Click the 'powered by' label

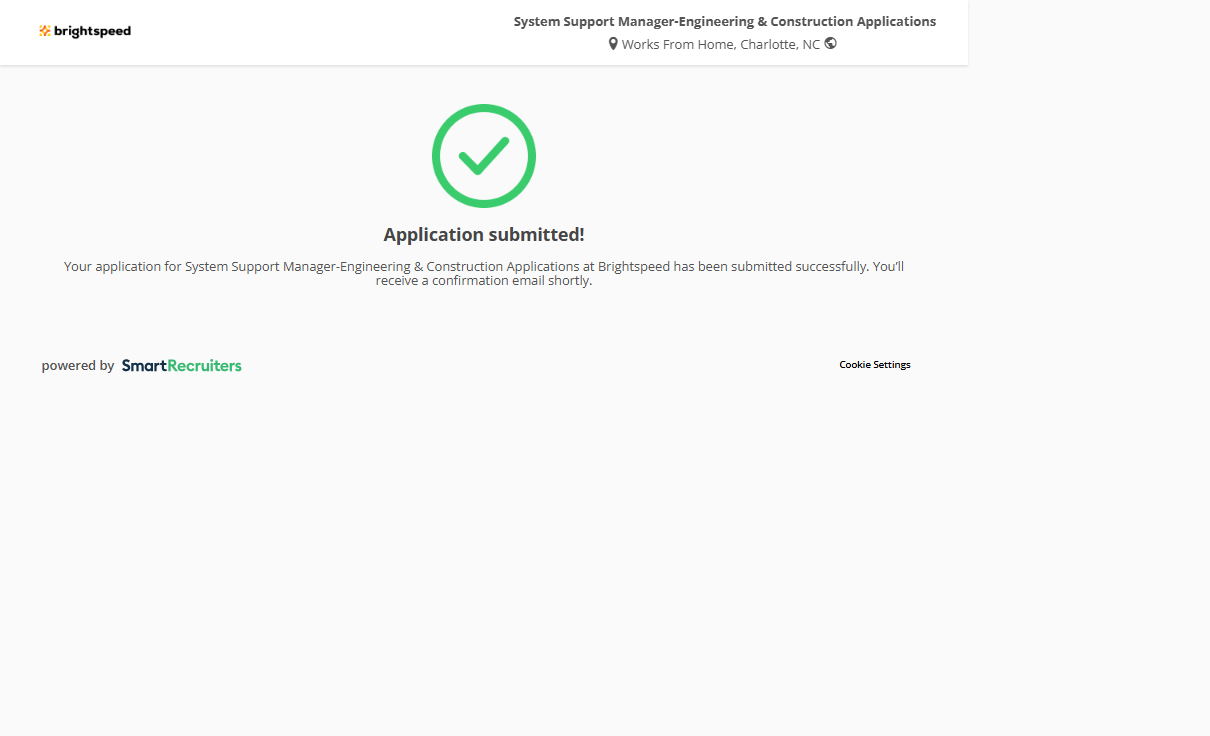[x=78, y=366]
